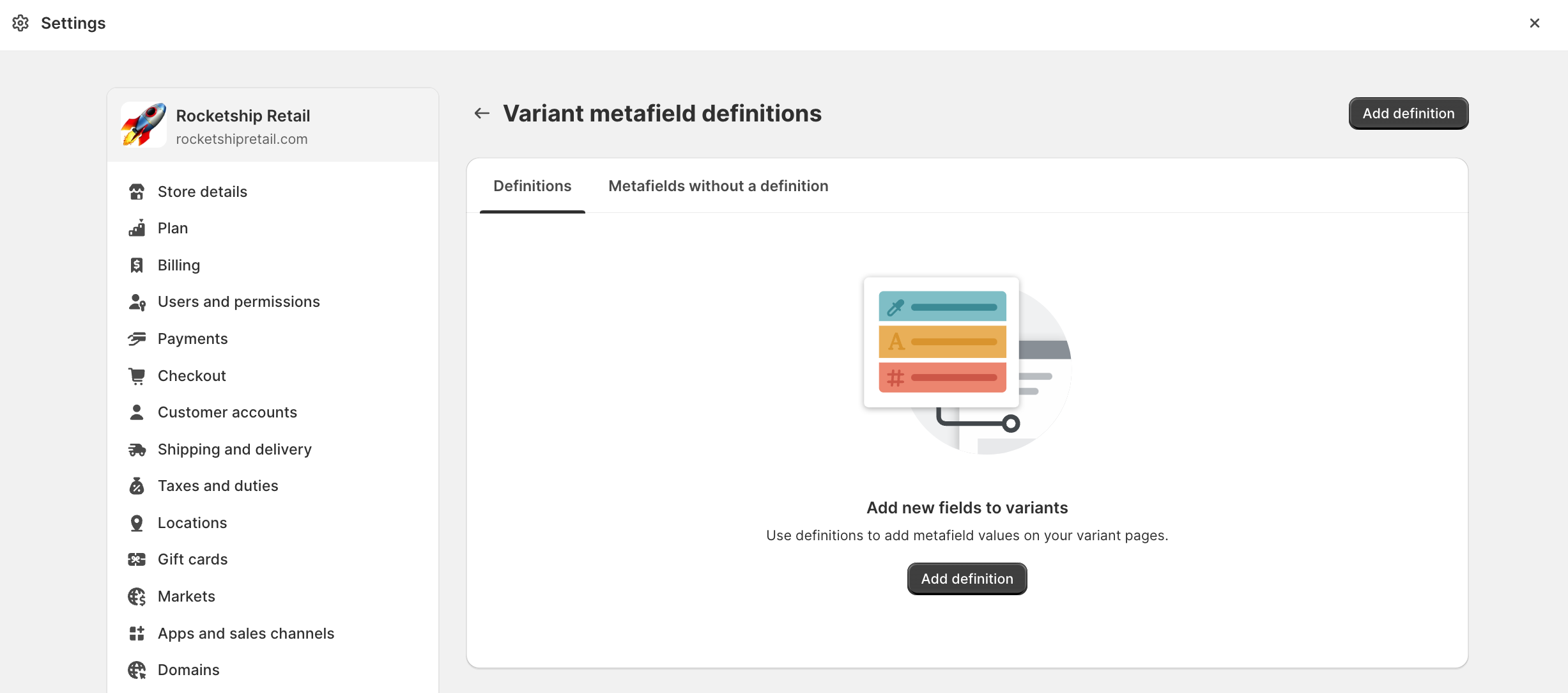Click the Taxes and duties icon
1568x693 pixels.
click(x=137, y=486)
